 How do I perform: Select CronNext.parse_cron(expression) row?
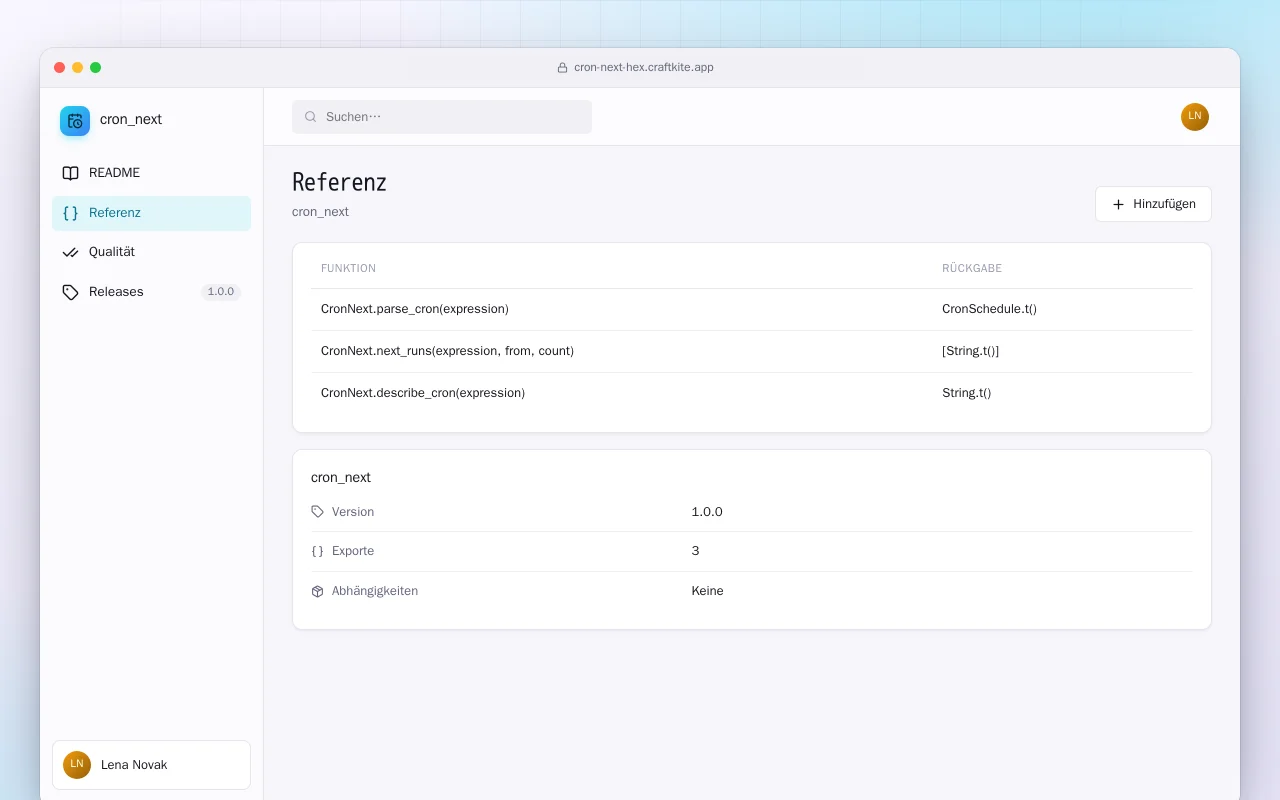click(751, 310)
